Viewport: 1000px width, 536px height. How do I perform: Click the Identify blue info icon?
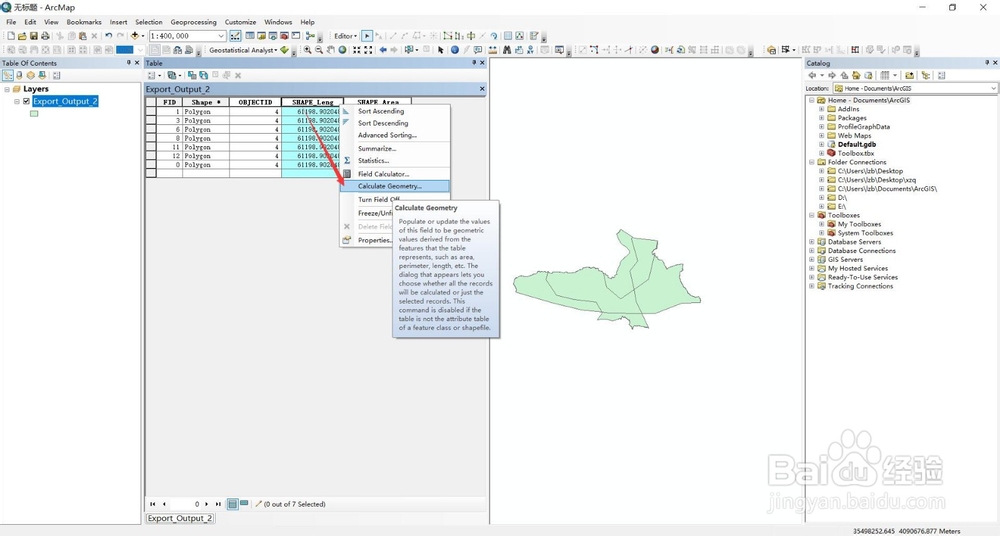pyautogui.click(x=455, y=50)
